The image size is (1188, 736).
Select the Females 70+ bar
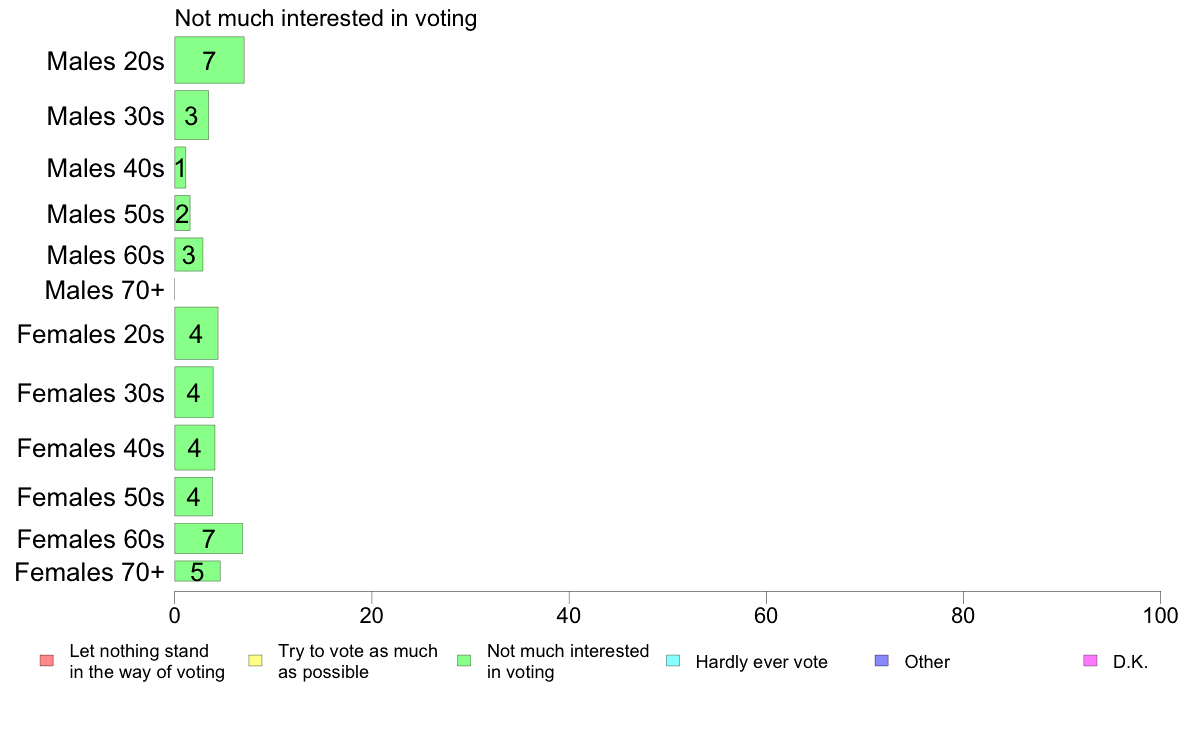197,572
